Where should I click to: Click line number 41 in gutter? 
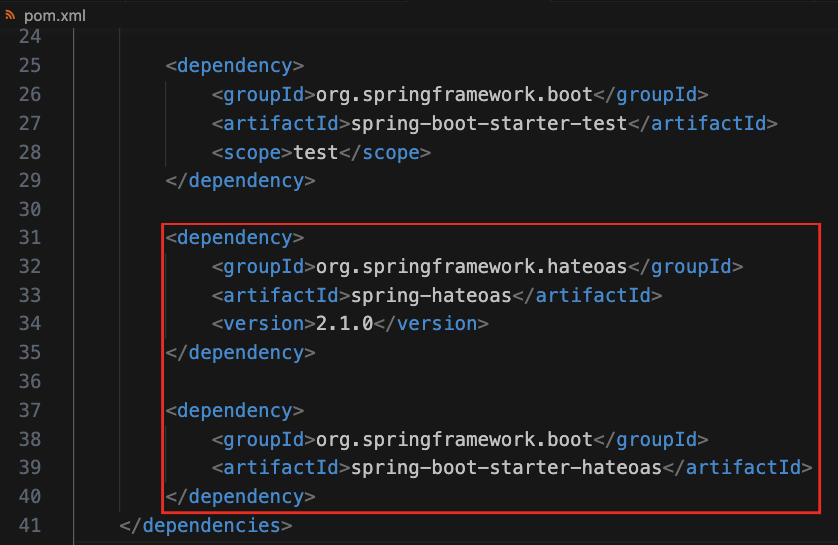[30, 526]
